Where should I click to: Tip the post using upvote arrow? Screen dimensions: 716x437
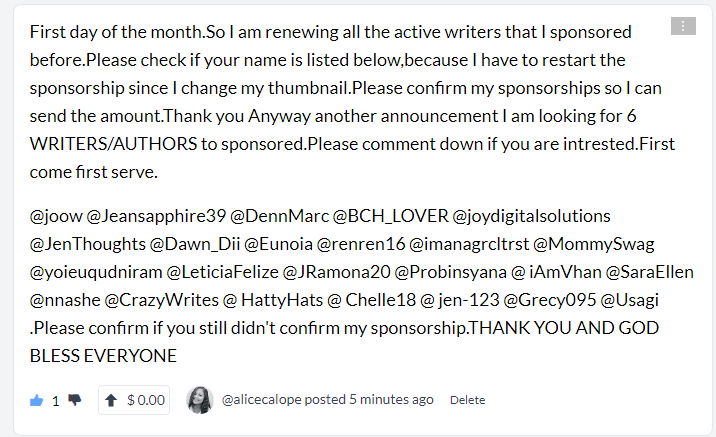pyautogui.click(x=111, y=400)
